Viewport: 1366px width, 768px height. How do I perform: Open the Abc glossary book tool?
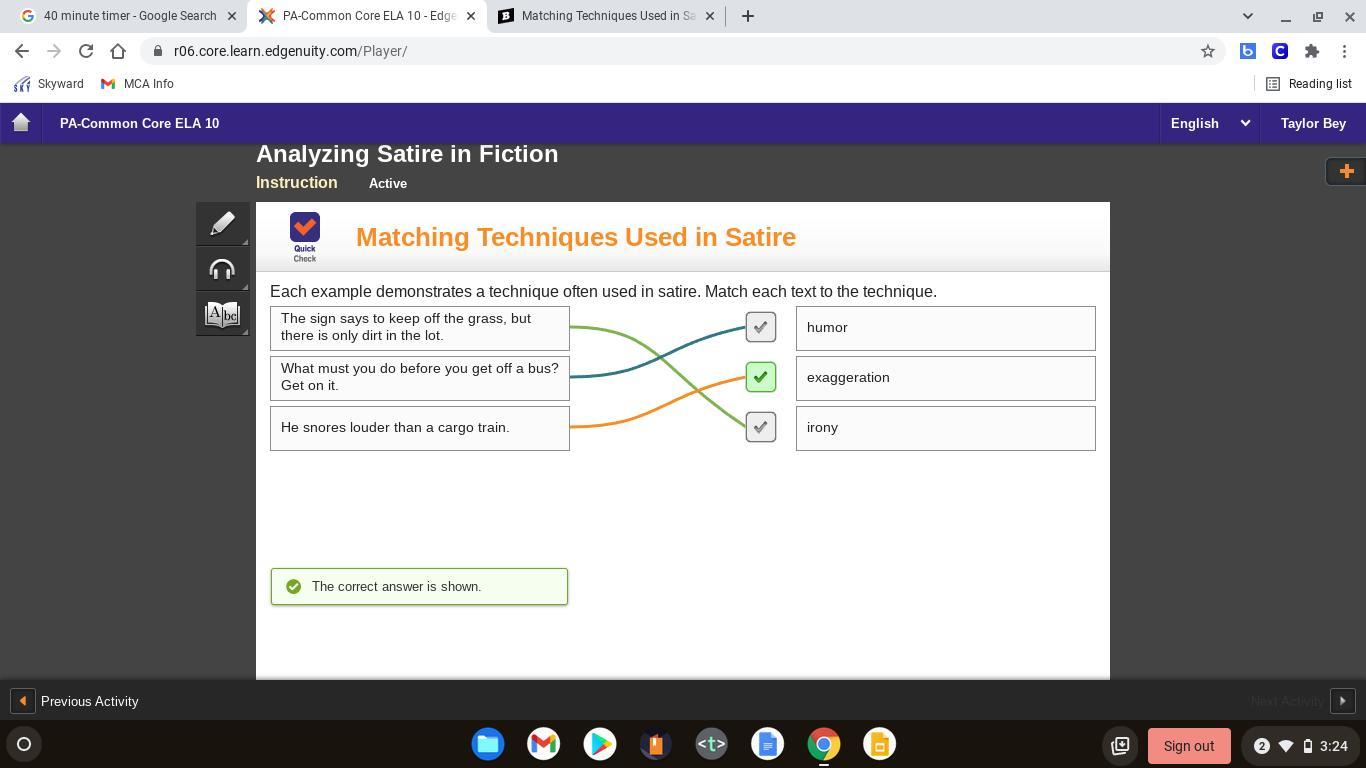click(222, 315)
